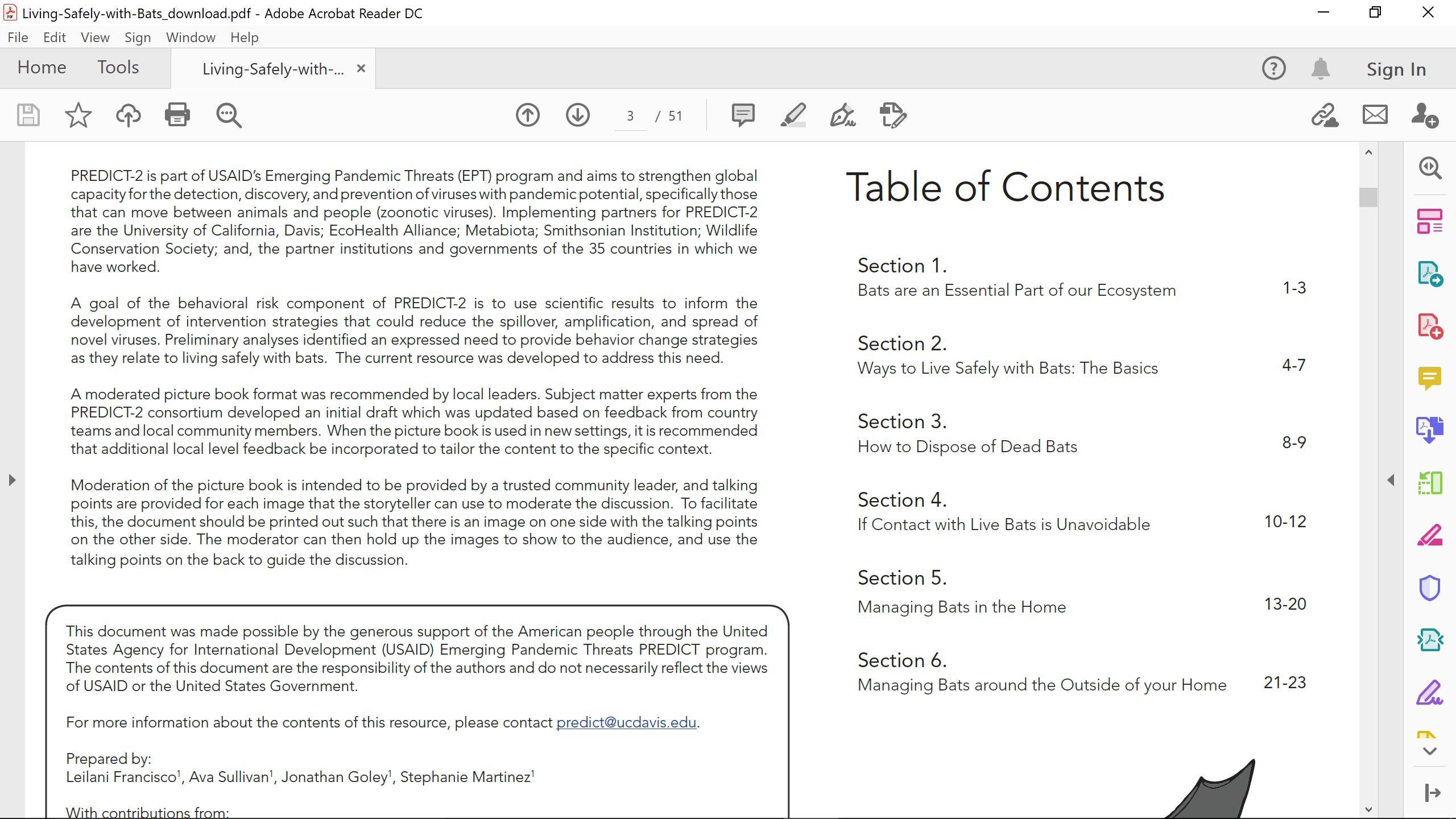Click the predict@ucdavis.edu email link
The width and height of the screenshot is (1456, 819).
tap(626, 722)
